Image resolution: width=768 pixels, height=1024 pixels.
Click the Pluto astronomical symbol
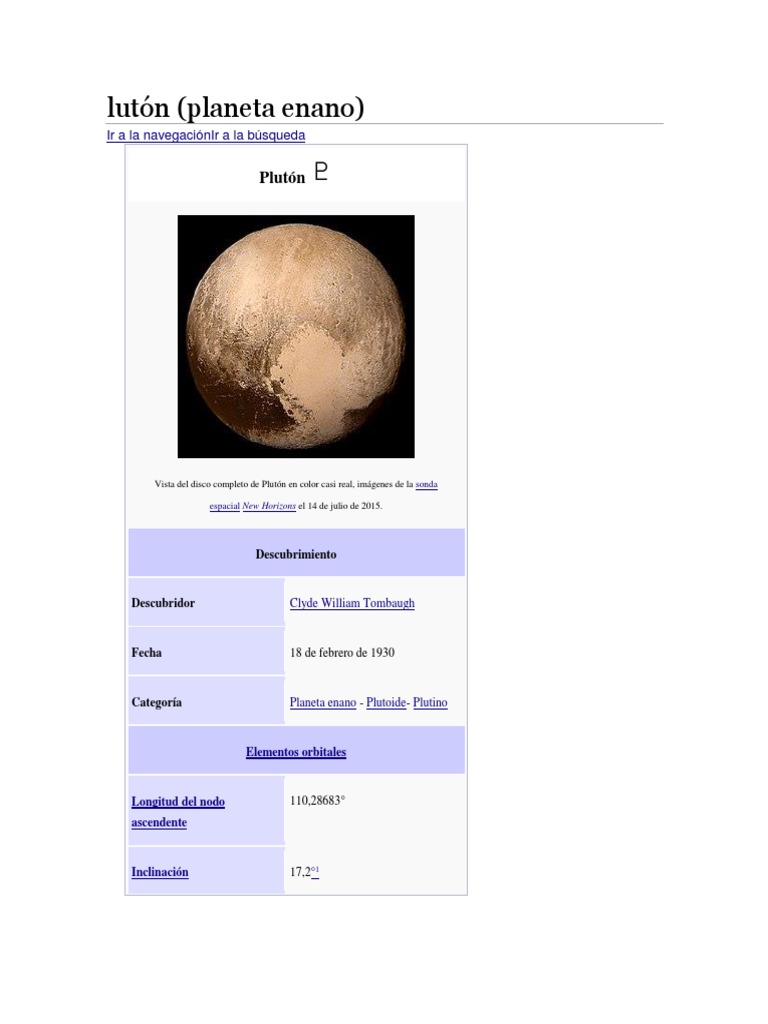321,172
